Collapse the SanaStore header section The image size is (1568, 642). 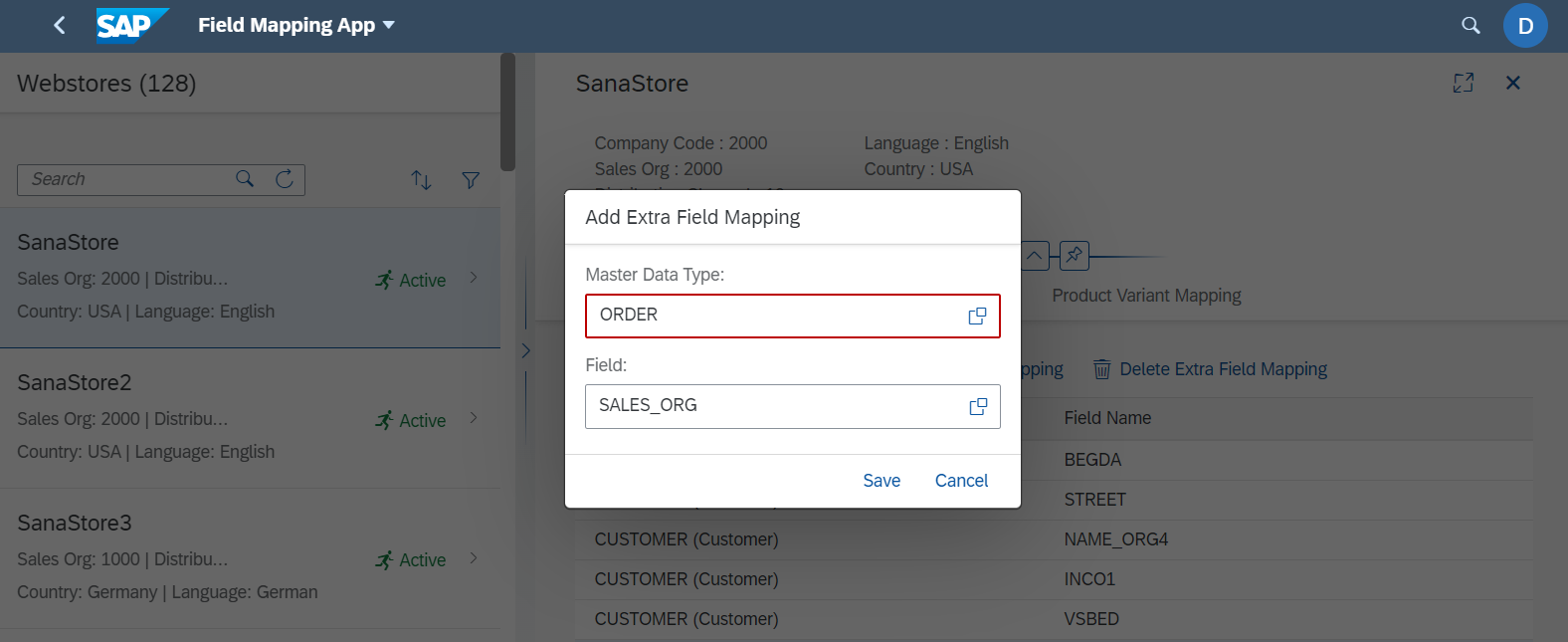tap(1035, 256)
